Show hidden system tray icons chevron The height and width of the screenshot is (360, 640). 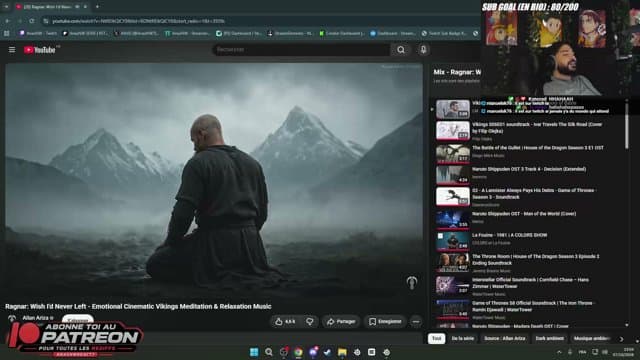tap(559, 352)
